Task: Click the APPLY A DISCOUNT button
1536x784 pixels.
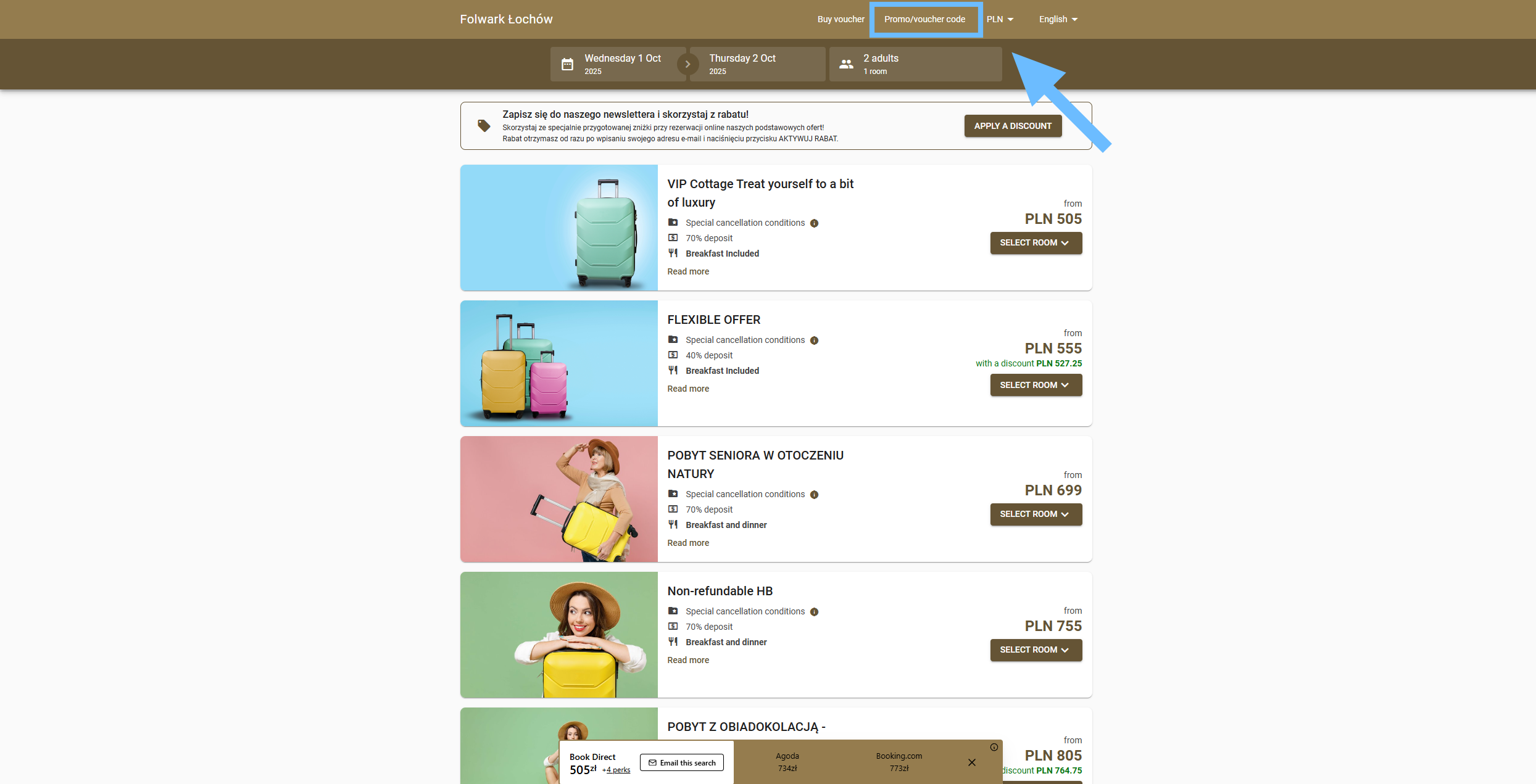Action: tap(1013, 126)
